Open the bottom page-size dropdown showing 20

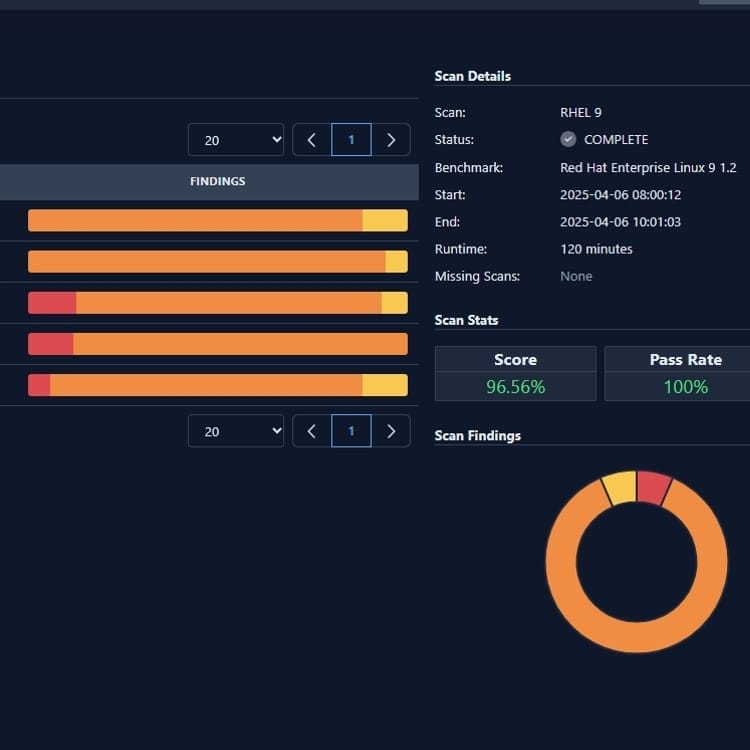[x=235, y=431]
